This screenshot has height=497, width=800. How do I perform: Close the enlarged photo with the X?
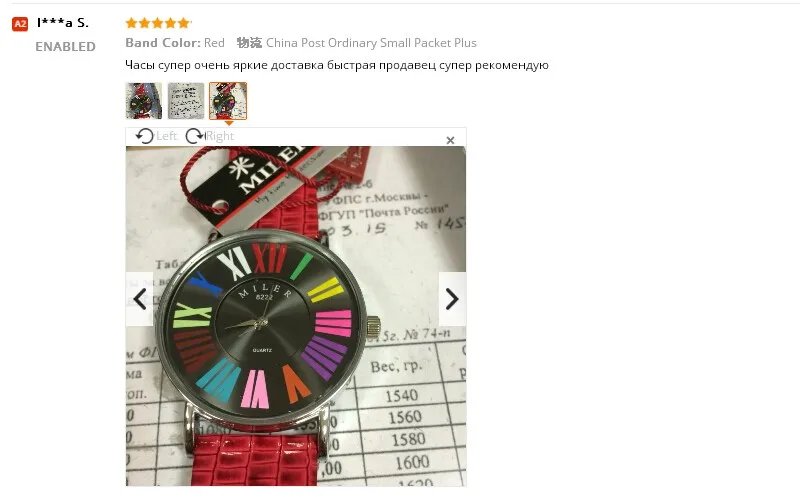coord(450,140)
